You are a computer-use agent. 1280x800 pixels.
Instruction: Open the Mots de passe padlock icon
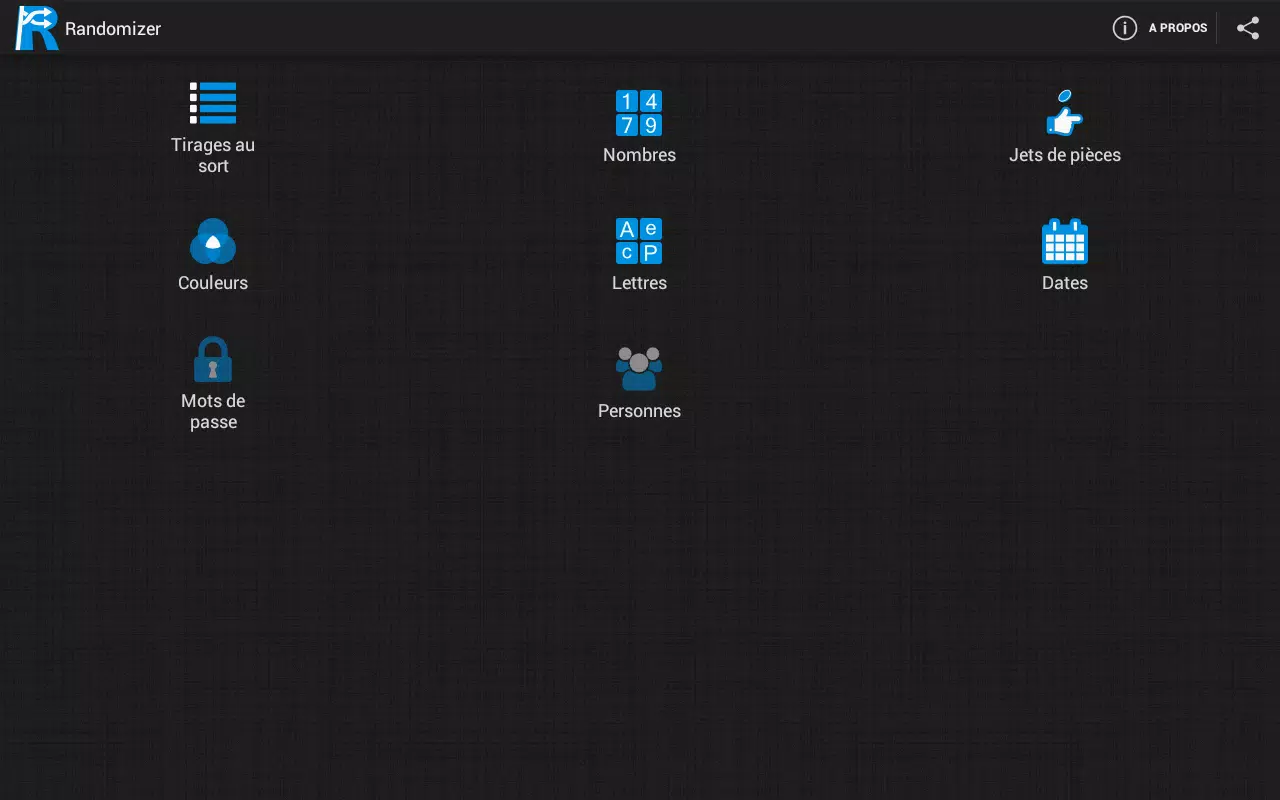pos(213,359)
